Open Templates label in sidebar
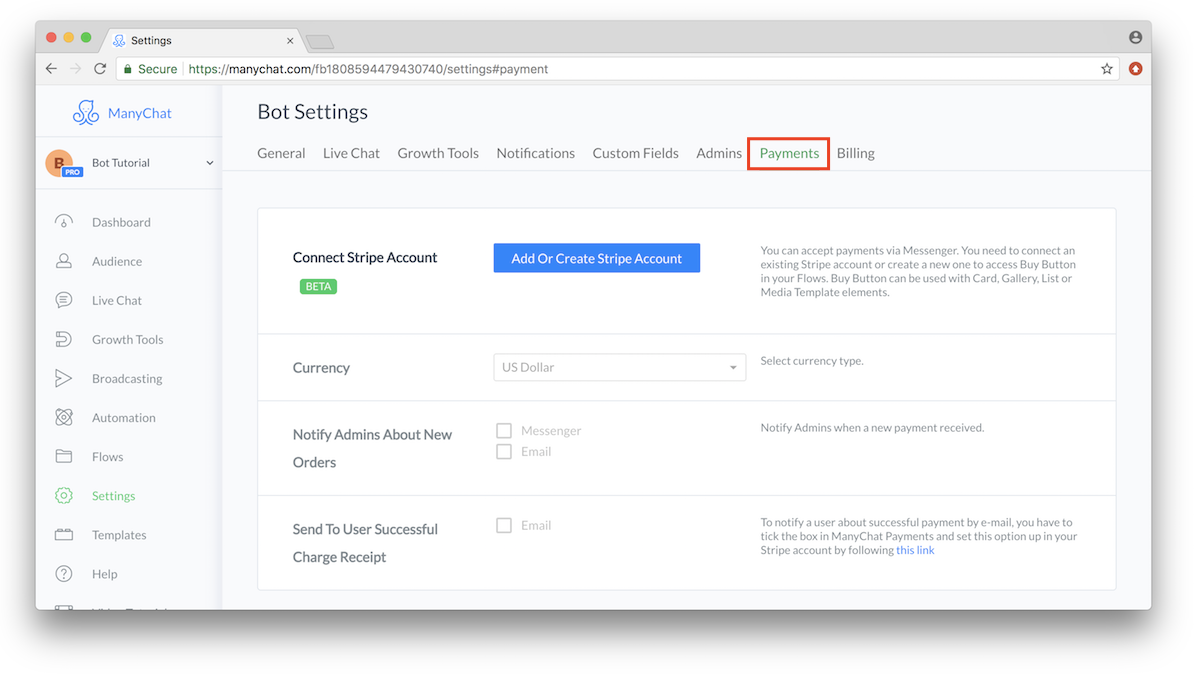 tap(119, 534)
